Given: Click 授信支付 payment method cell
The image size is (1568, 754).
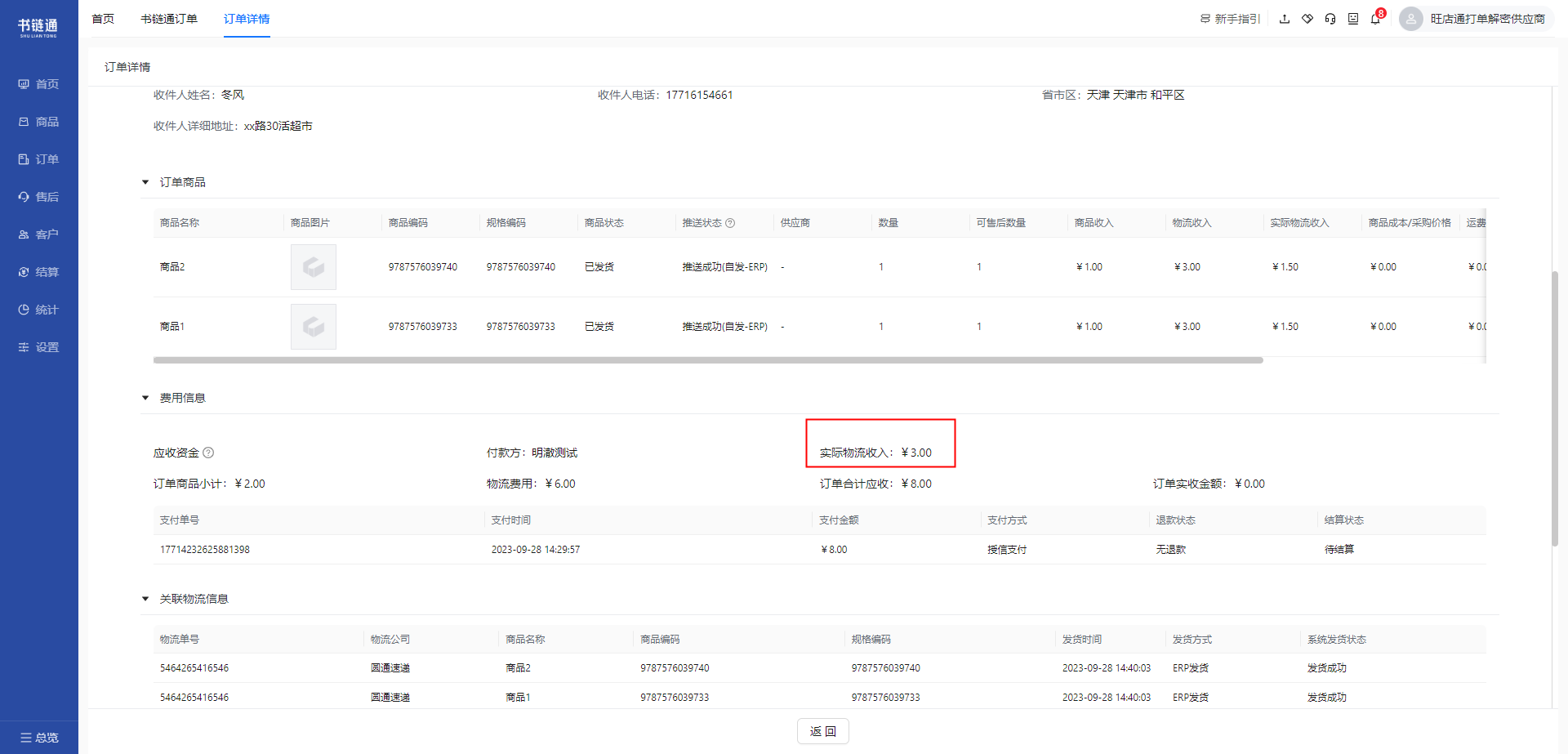Looking at the screenshot, I should 1007,550.
